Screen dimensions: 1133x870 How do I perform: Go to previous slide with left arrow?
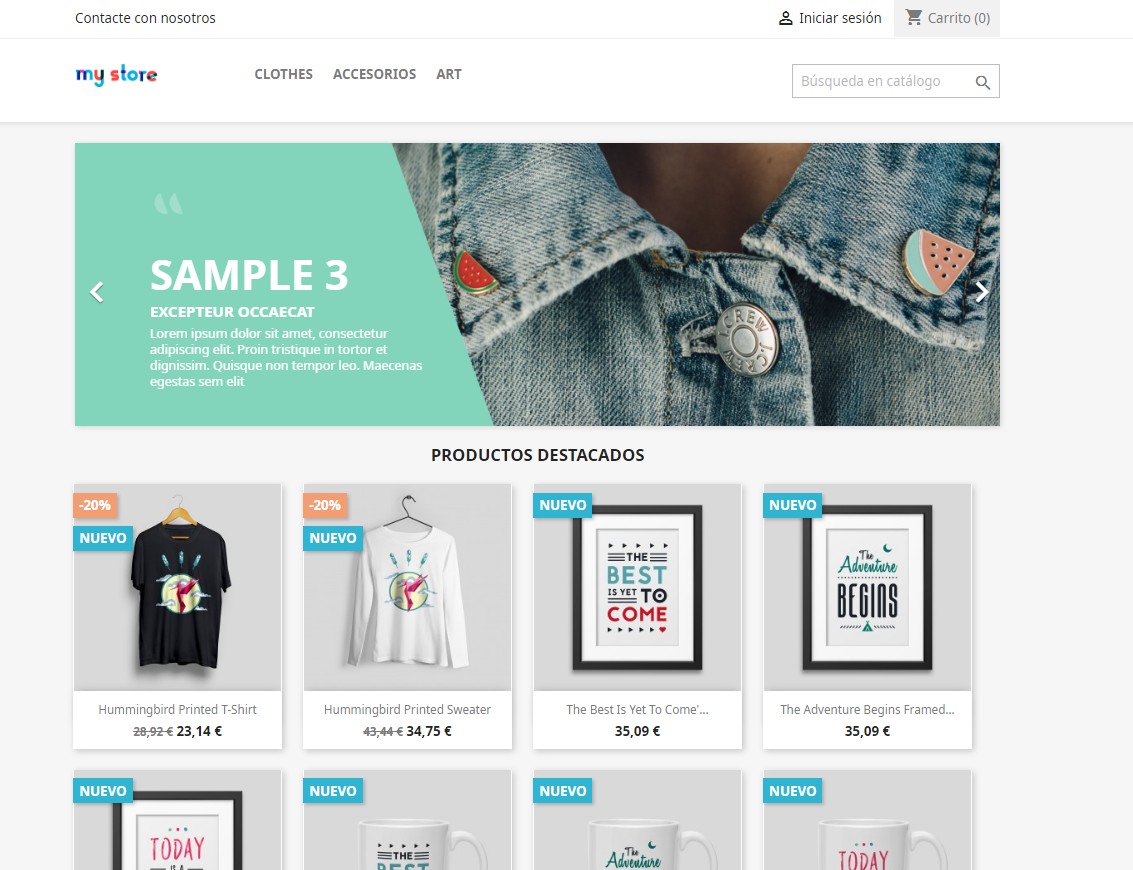pyautogui.click(x=97, y=292)
